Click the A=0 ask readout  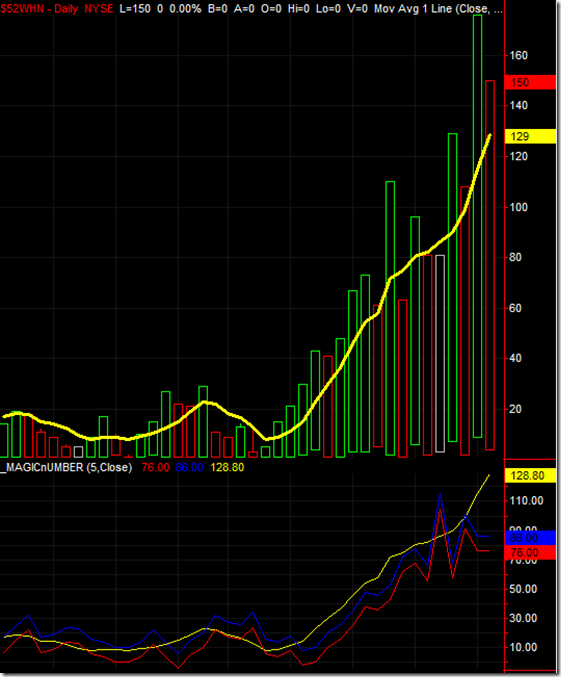244,9
